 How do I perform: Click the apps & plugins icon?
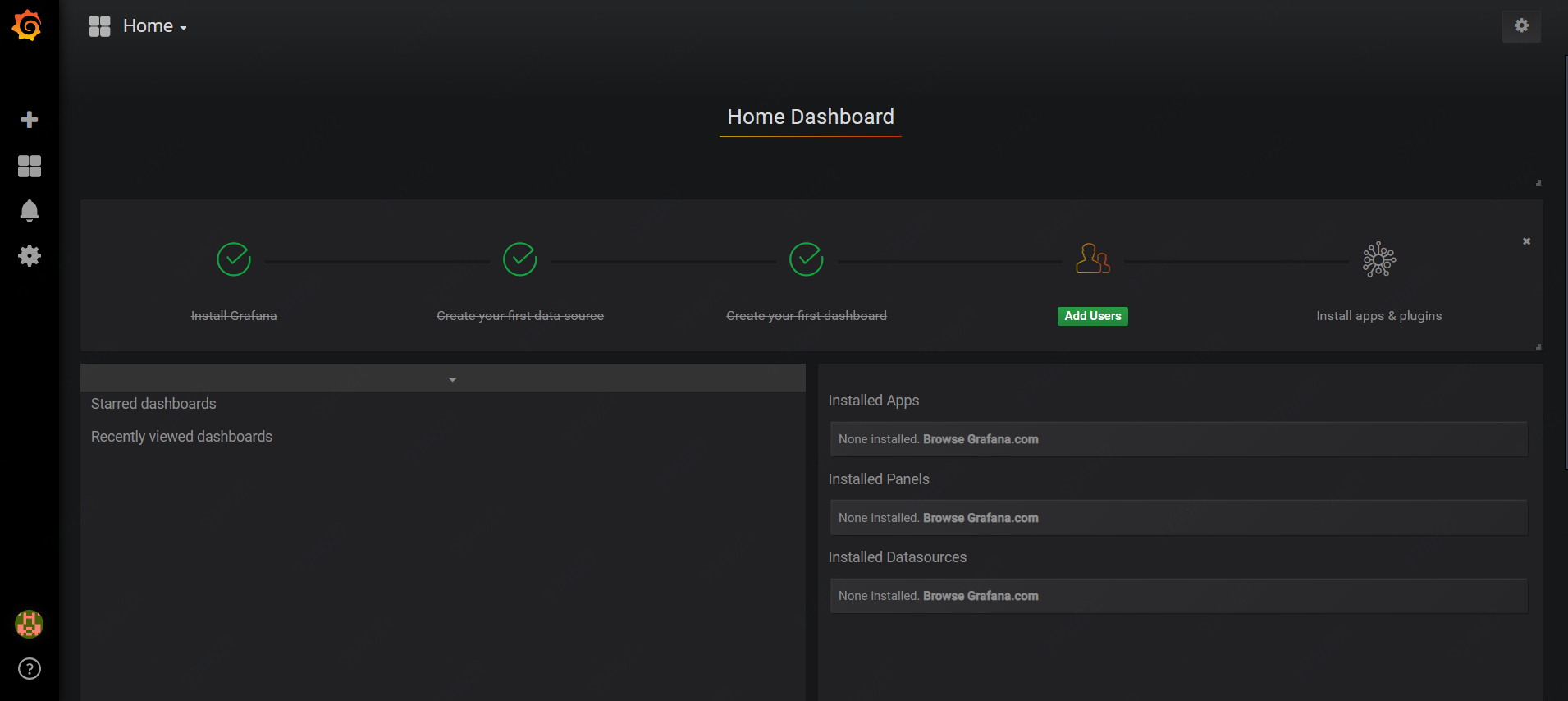click(x=1379, y=259)
